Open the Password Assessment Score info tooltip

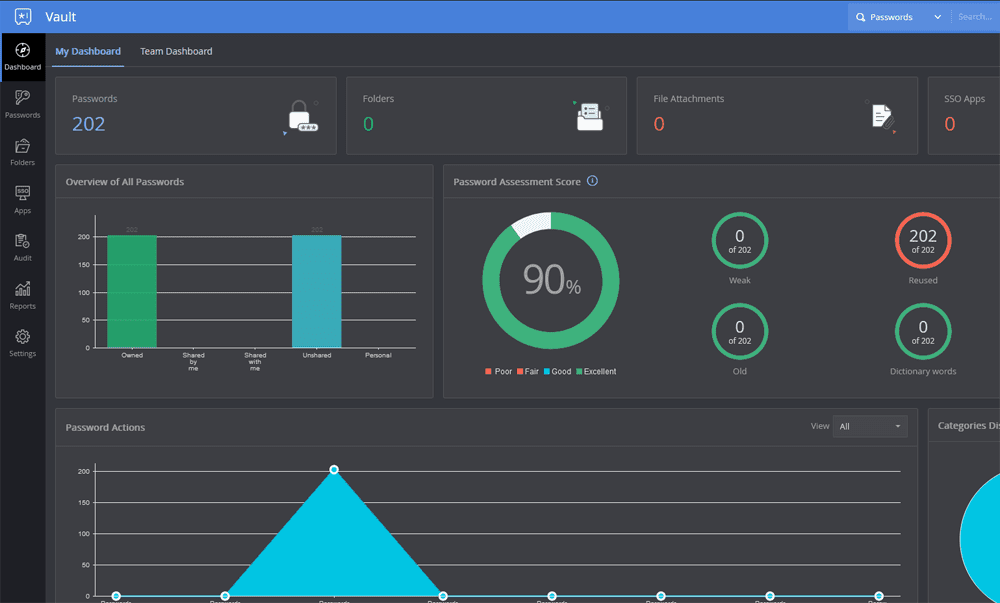592,181
